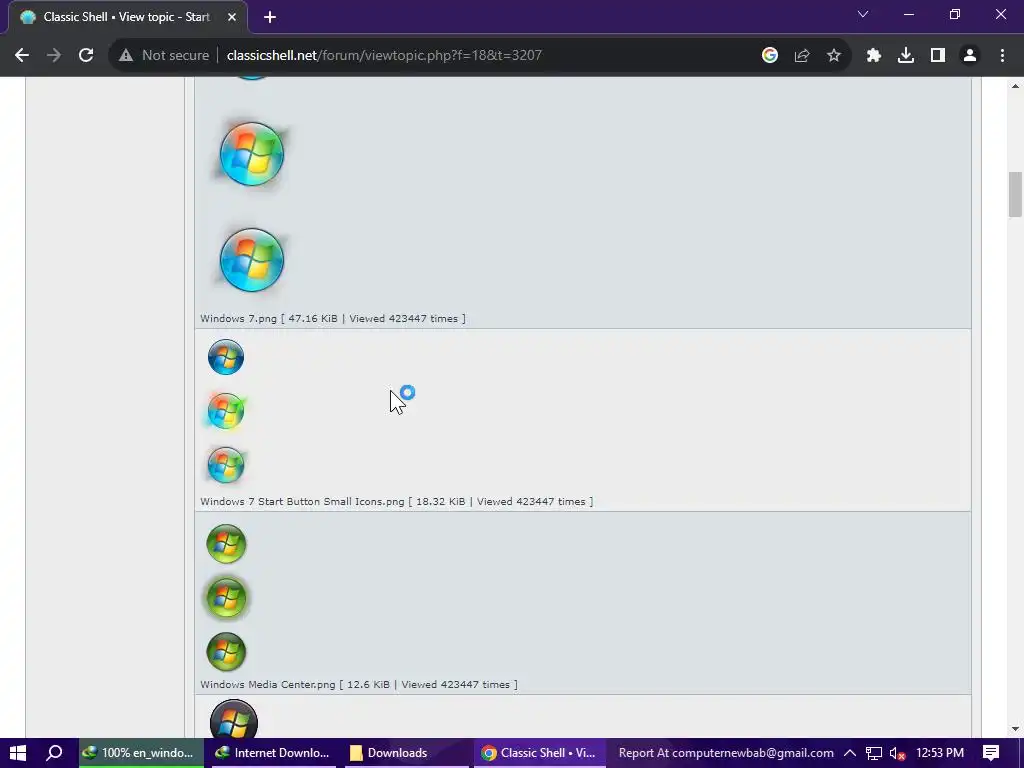The width and height of the screenshot is (1024, 768).
Task: Open a new tab
Action: click(x=270, y=18)
